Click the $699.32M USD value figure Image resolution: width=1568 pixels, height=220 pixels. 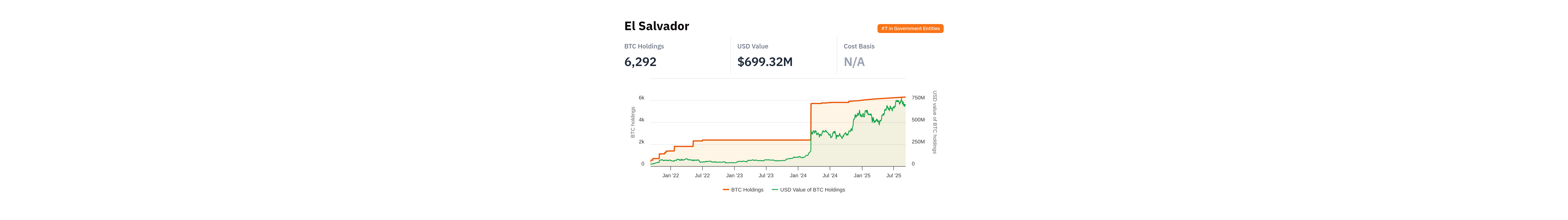(x=765, y=62)
